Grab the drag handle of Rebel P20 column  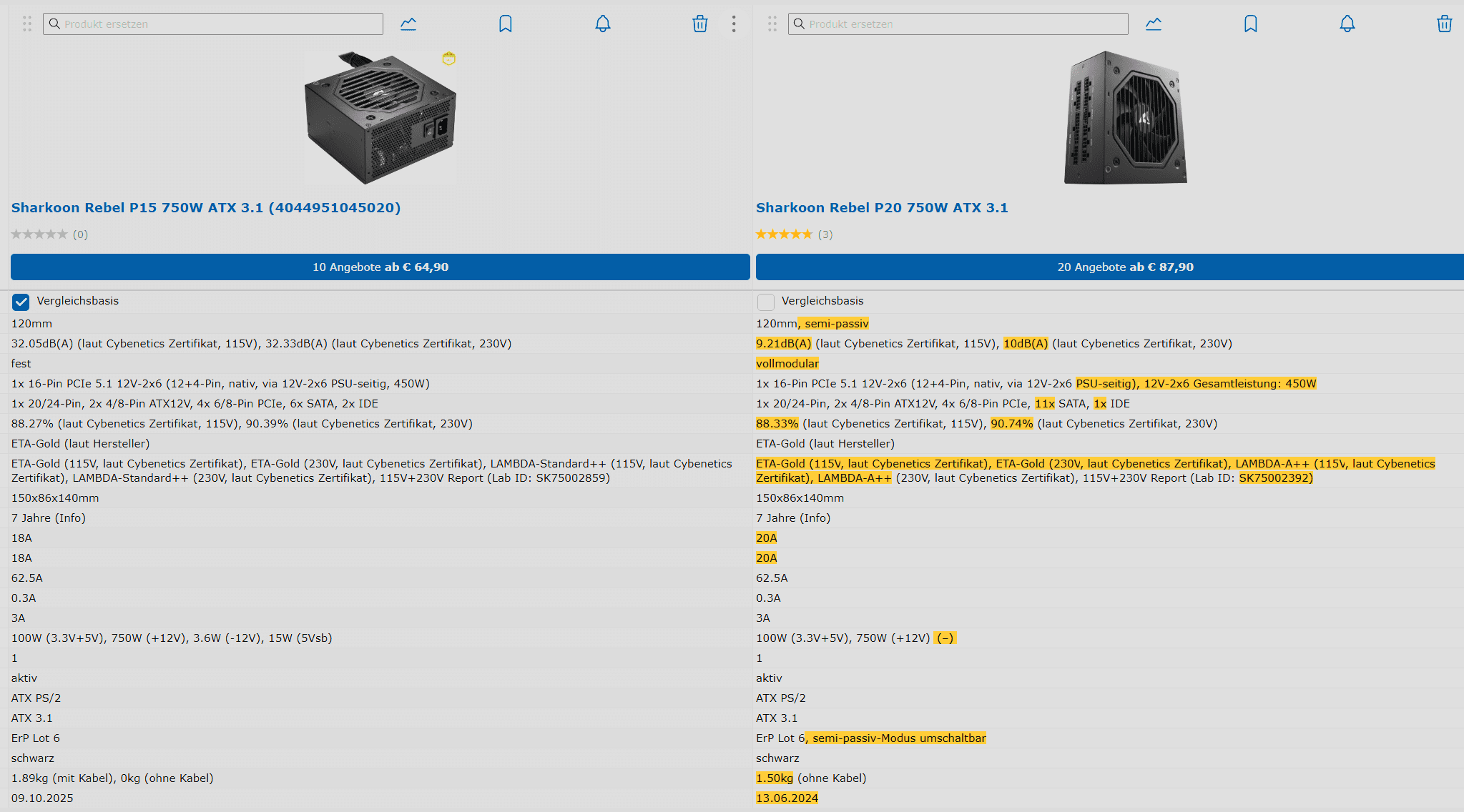click(772, 24)
